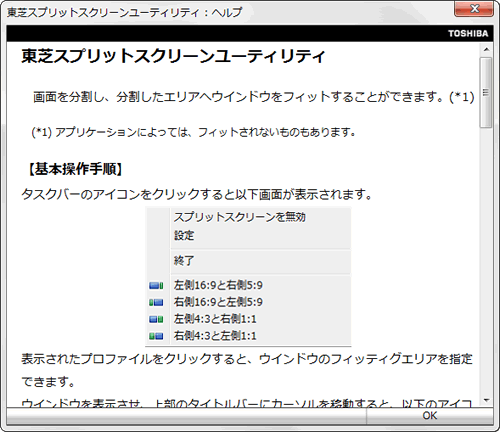The image size is (500, 432).
Task: Click the 表示されたプロファイル paragraph
Action: point(247,370)
